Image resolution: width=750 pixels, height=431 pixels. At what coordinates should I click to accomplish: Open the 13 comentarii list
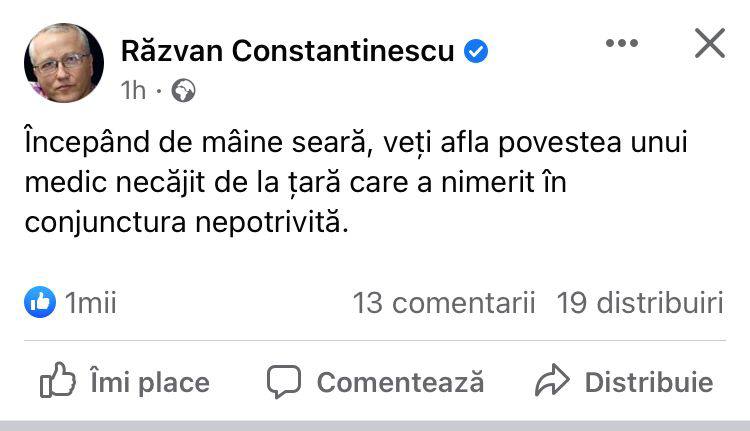[444, 302]
